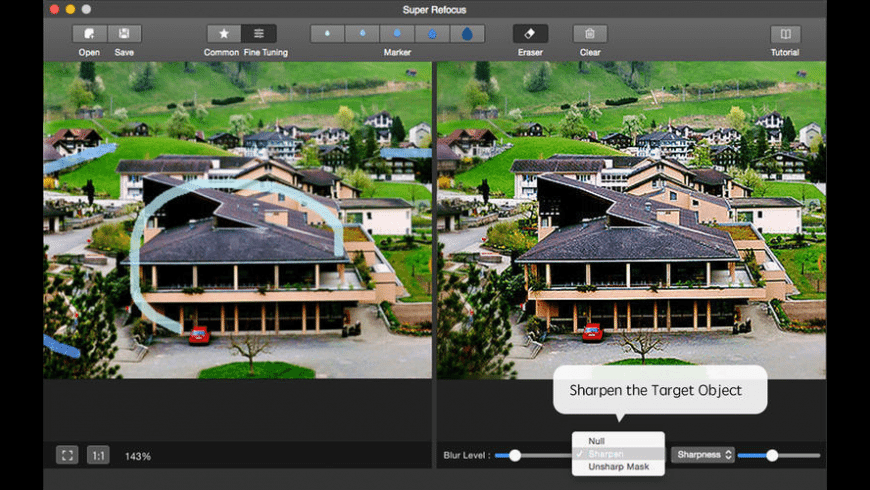Save the refocused image
This screenshot has height=490, width=870.
click(x=124, y=34)
